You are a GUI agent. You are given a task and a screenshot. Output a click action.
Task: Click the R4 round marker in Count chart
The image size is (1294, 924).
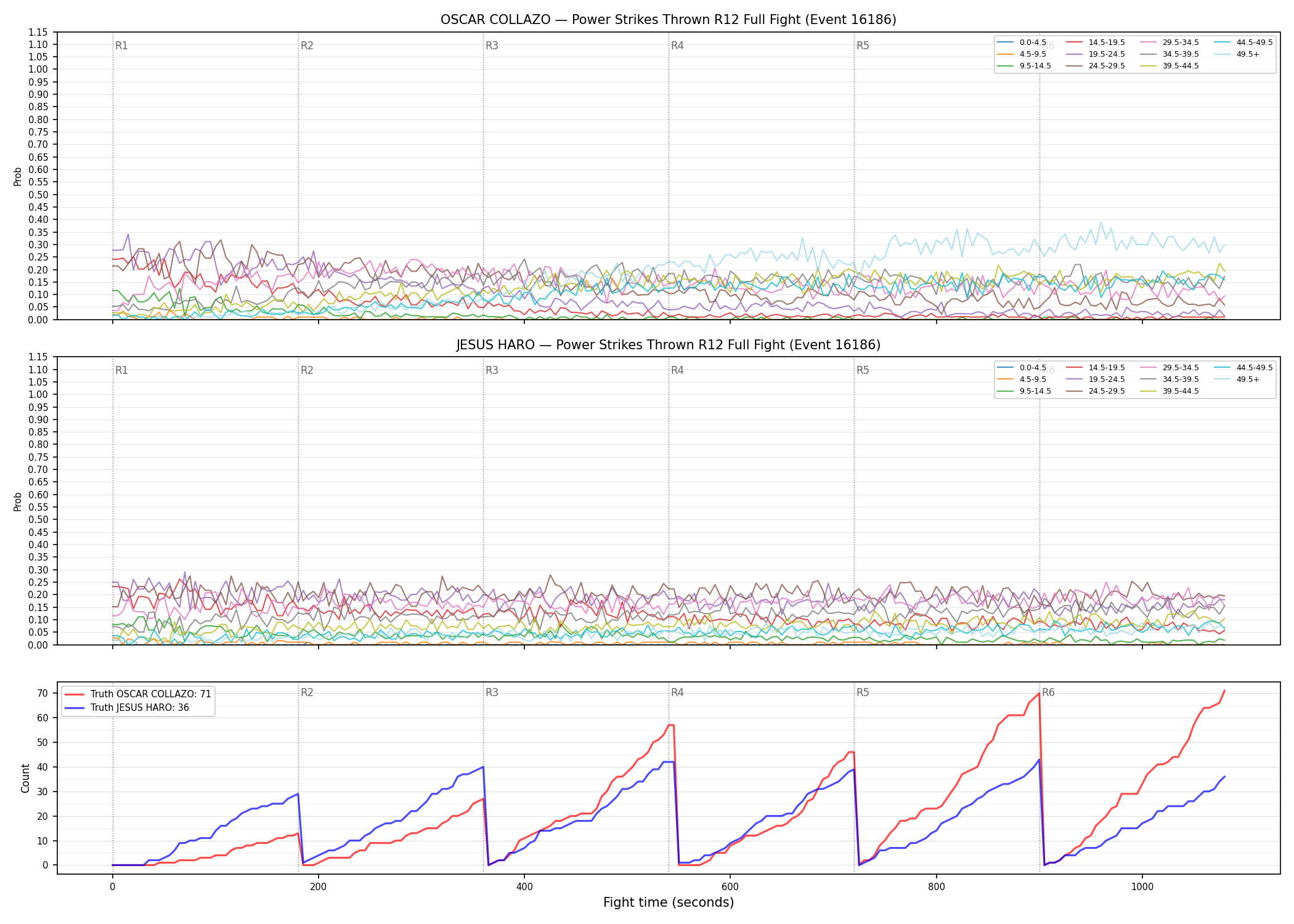coord(677,692)
